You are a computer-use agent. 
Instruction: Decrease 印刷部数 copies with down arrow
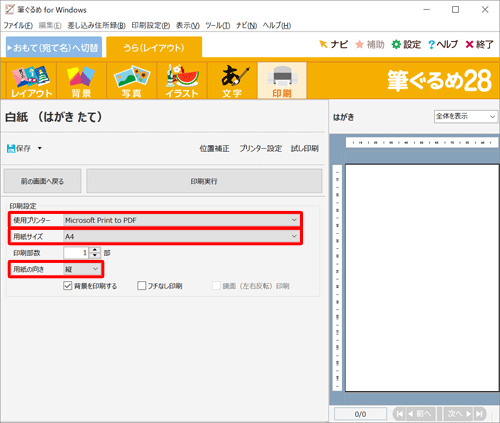(x=95, y=255)
